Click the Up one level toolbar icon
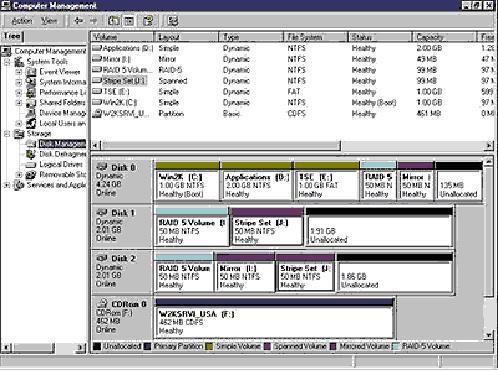This screenshot has height=371, width=498. pos(114,21)
